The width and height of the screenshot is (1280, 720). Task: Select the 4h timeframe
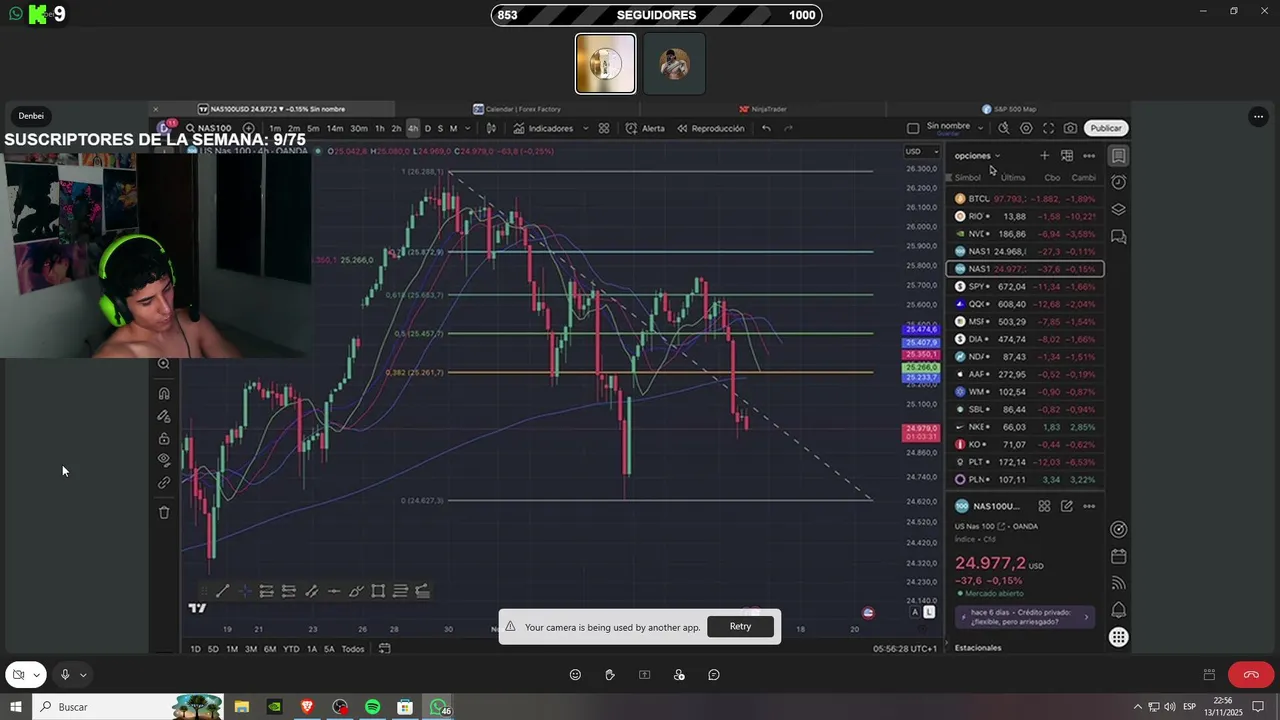(413, 128)
